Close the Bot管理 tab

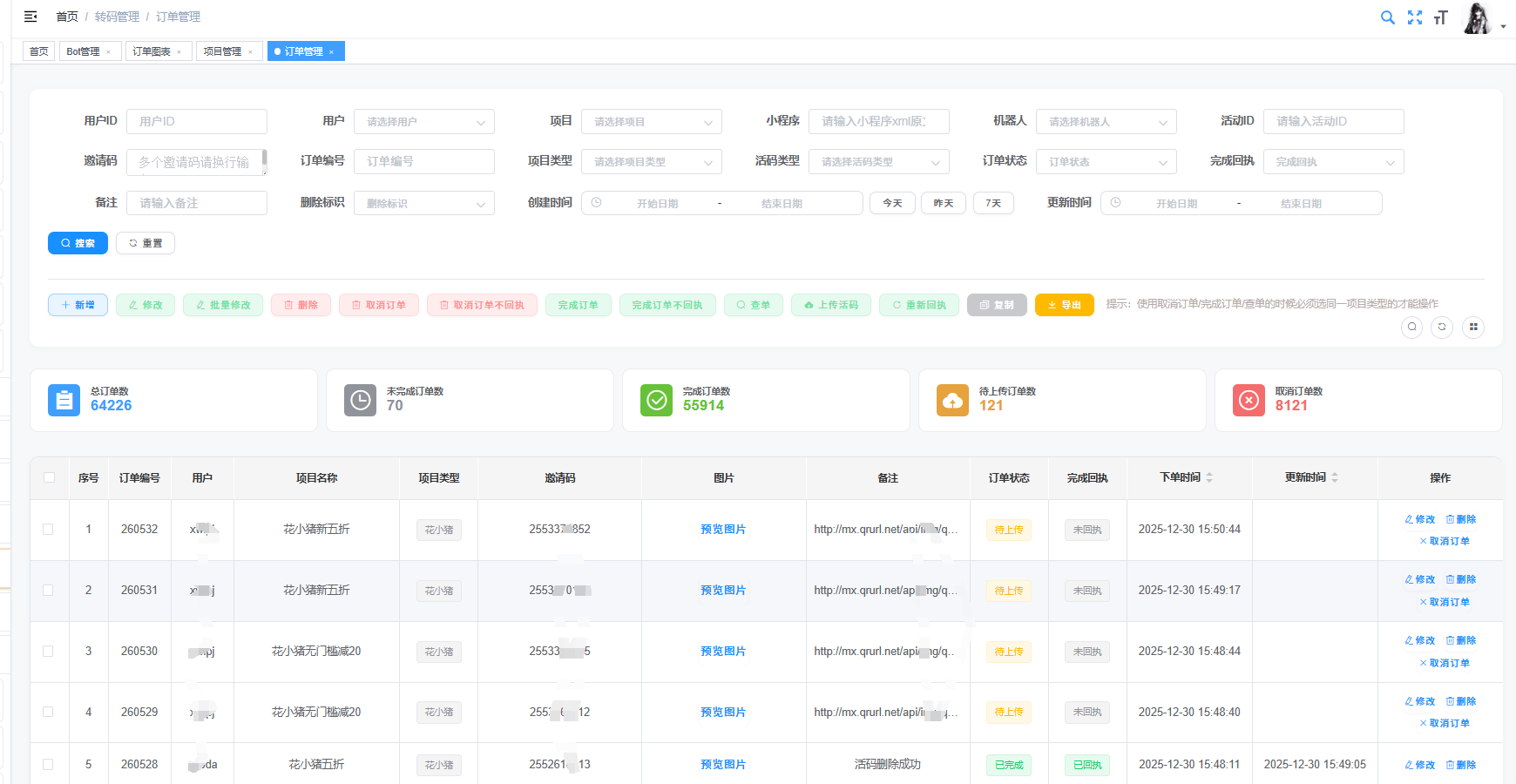click(x=109, y=52)
